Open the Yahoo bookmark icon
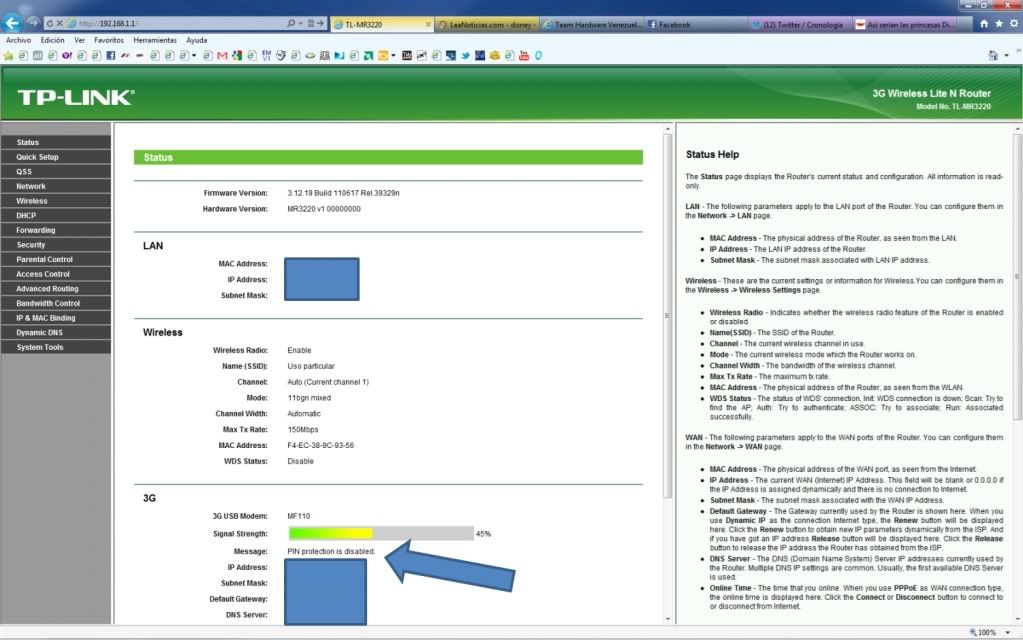1023x640 pixels. pos(67,55)
